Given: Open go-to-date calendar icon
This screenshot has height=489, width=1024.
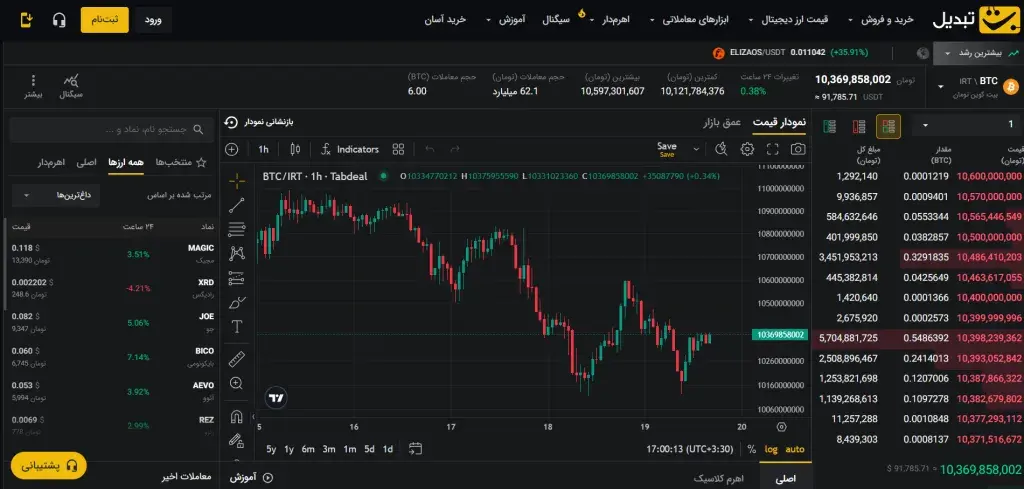Looking at the screenshot, I should [x=415, y=449].
